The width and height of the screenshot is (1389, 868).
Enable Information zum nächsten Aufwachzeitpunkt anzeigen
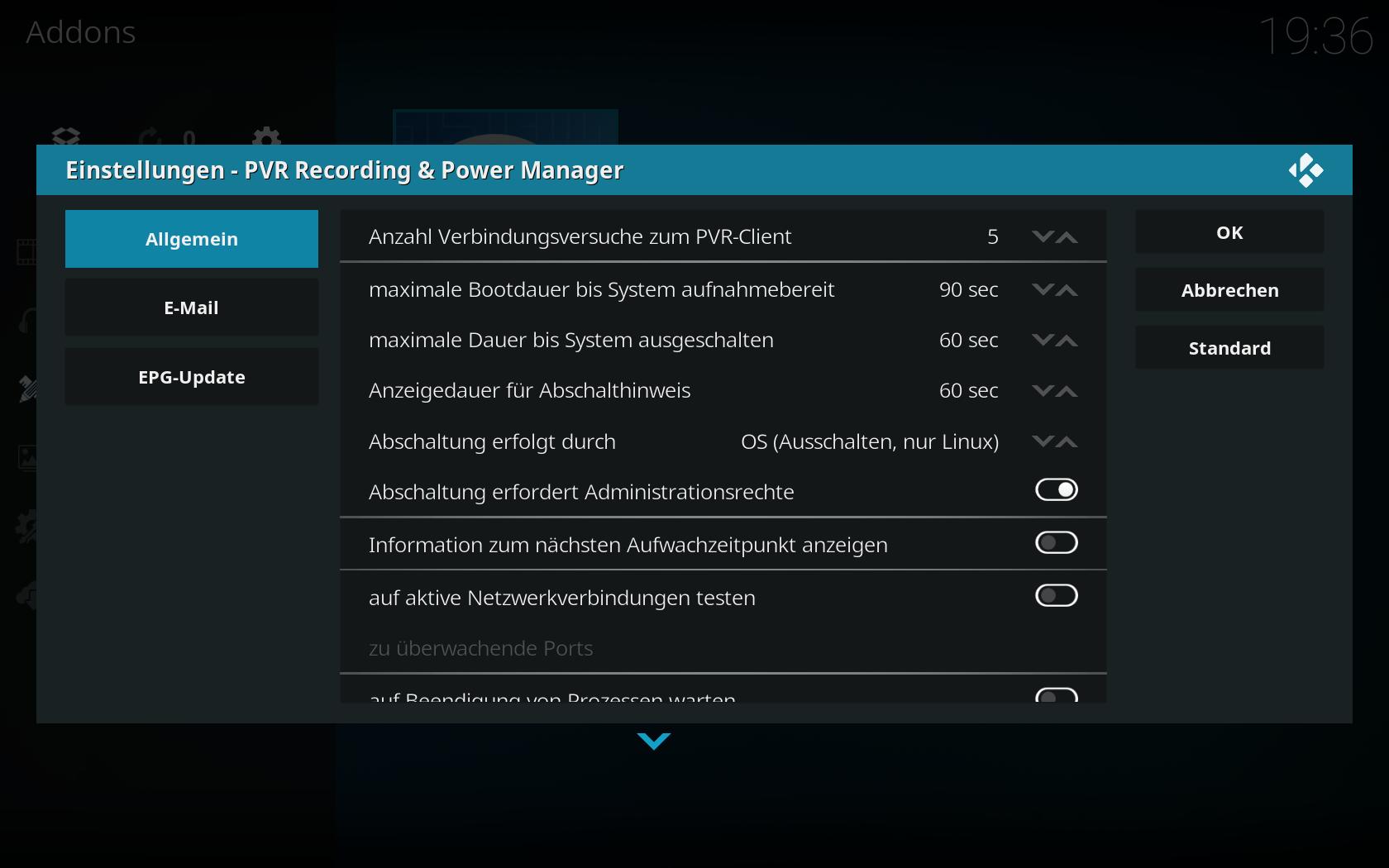1057,543
